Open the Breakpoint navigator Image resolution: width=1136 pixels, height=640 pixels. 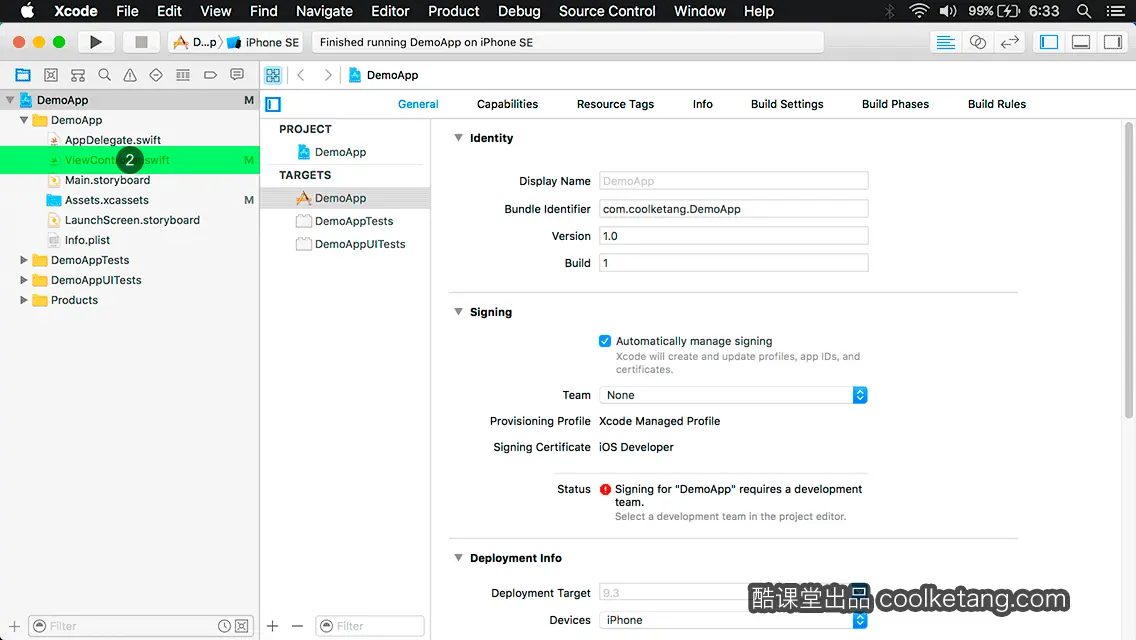point(210,75)
